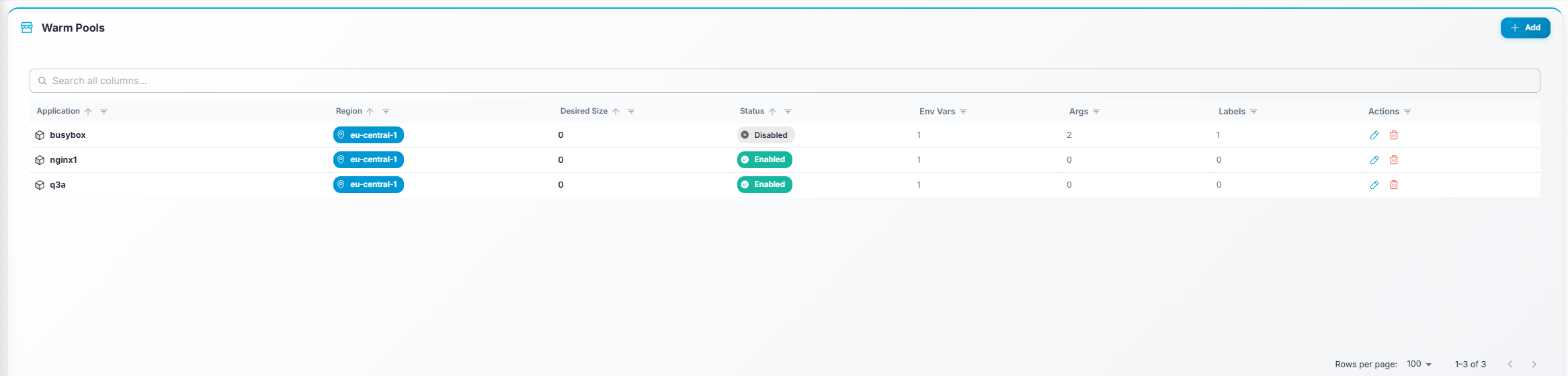Screen dimensions: 1568x376
Task: Click the Status column header label
Action: click(x=752, y=111)
